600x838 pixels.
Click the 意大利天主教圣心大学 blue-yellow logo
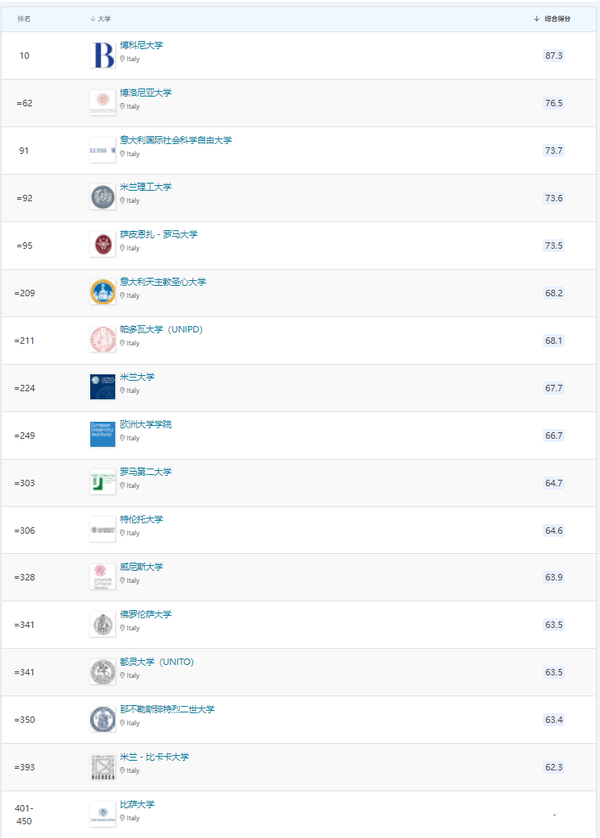[103, 292]
